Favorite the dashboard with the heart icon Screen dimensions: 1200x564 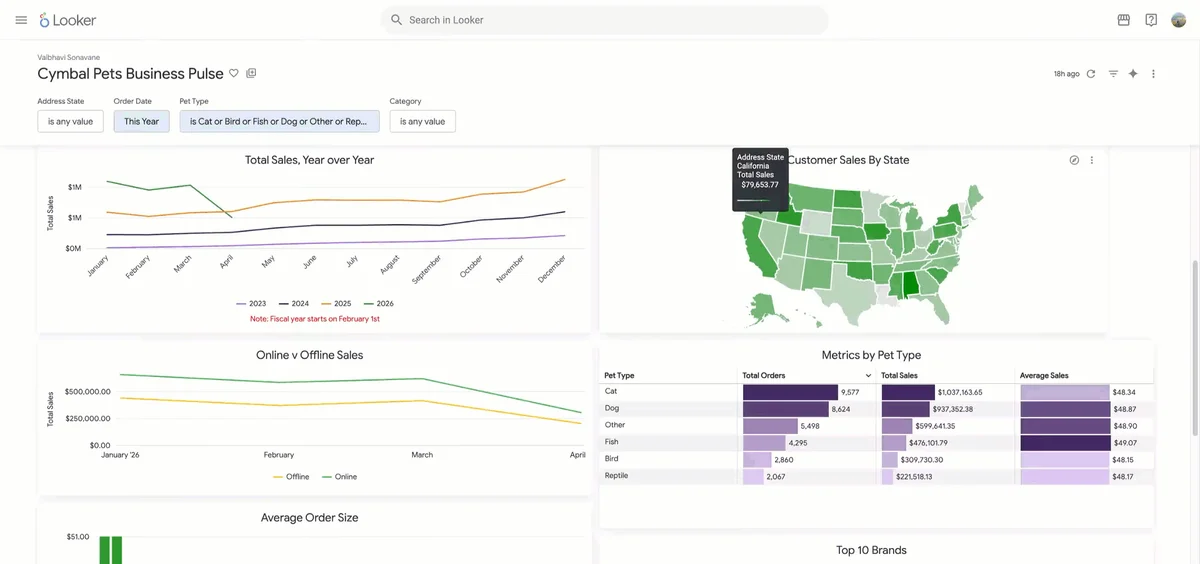234,73
